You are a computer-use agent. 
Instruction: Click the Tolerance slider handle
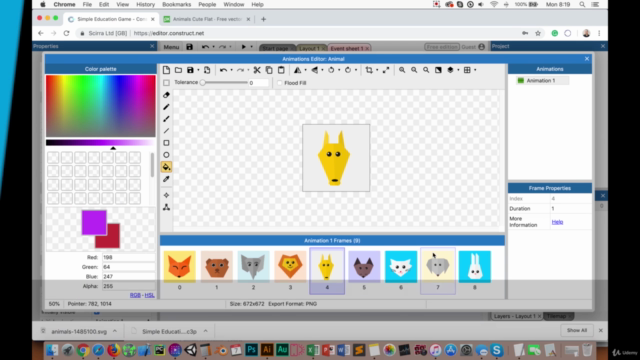[x=202, y=82]
